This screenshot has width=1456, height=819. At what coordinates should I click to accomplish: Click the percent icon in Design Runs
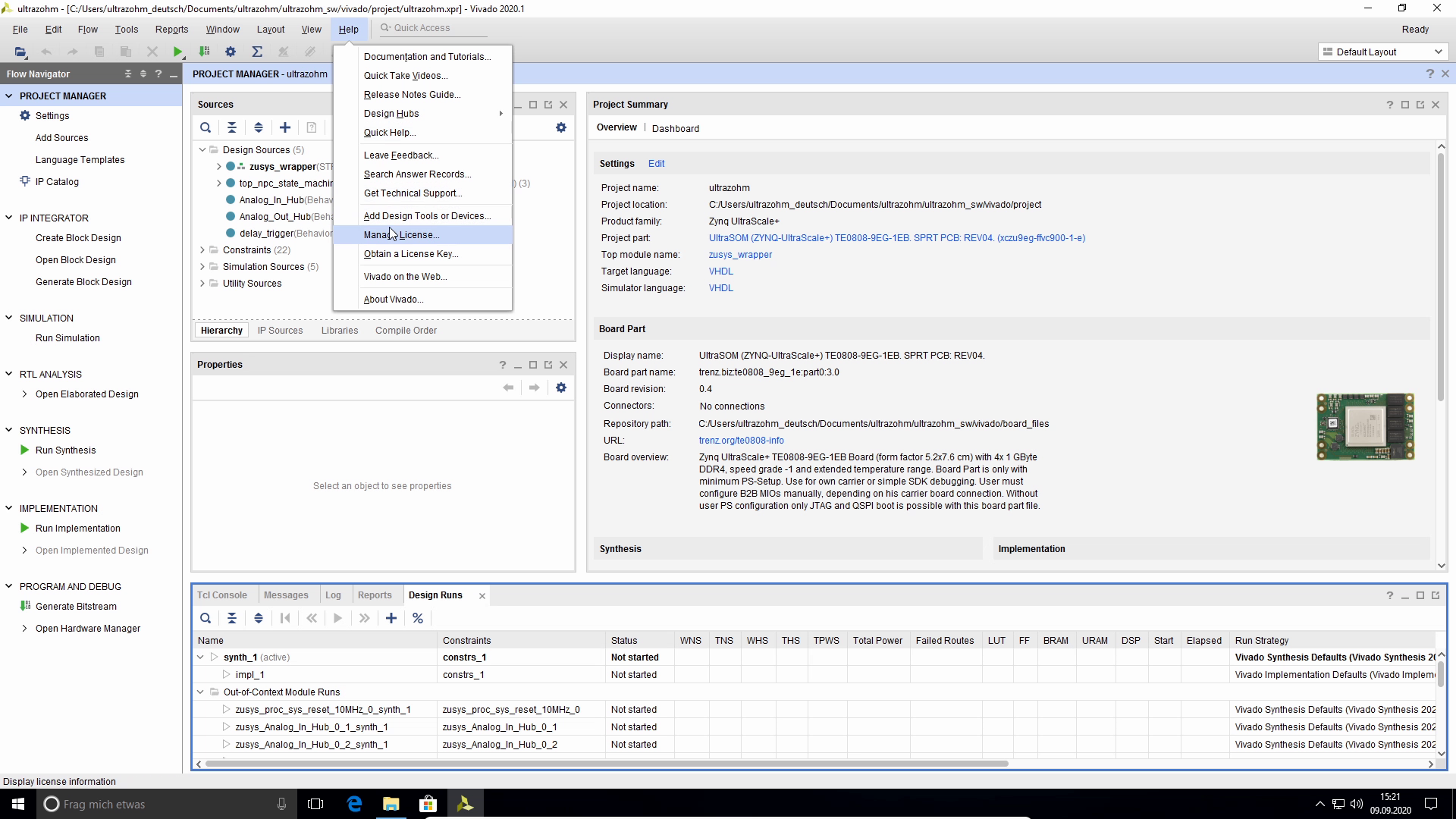click(418, 618)
